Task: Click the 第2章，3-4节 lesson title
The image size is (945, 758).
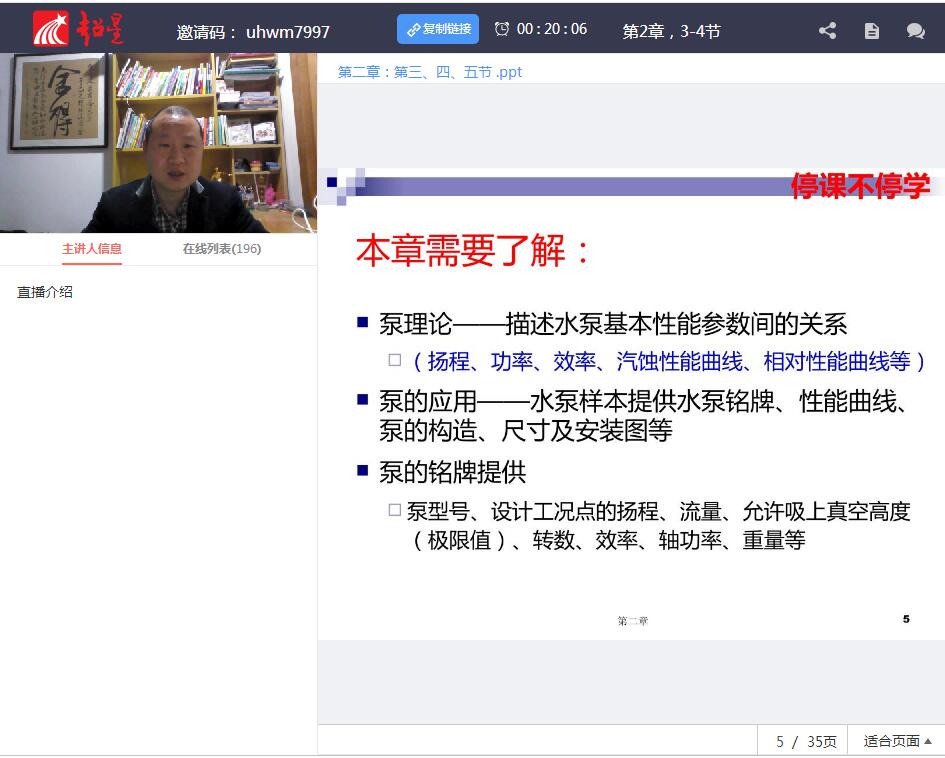Action: [671, 31]
